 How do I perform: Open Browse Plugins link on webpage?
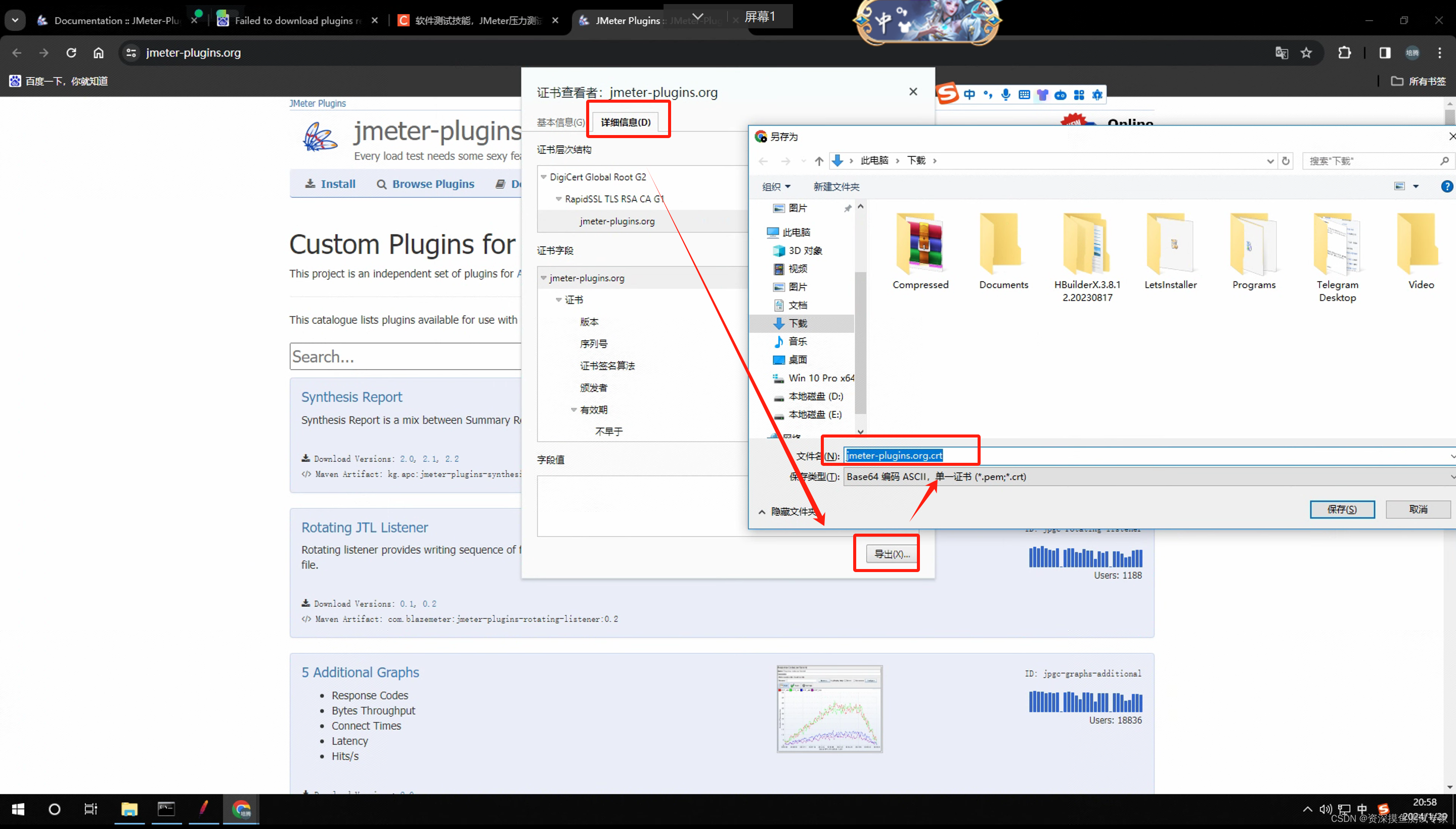(x=425, y=183)
